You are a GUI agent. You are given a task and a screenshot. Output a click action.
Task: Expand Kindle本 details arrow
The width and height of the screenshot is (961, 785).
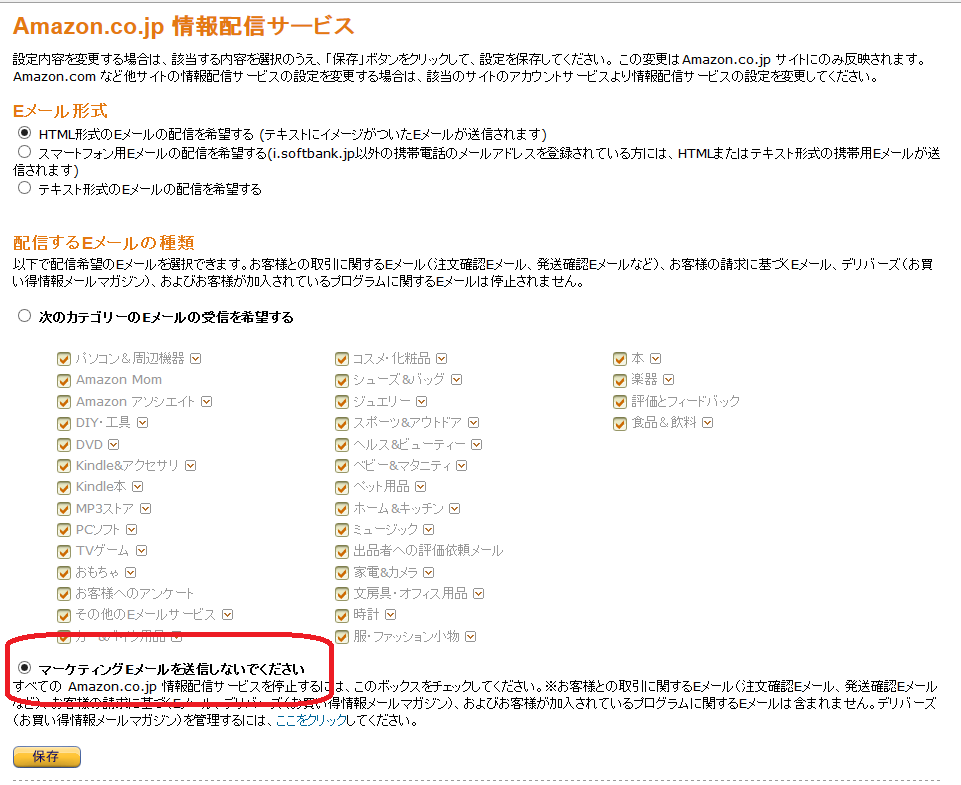coord(137,487)
